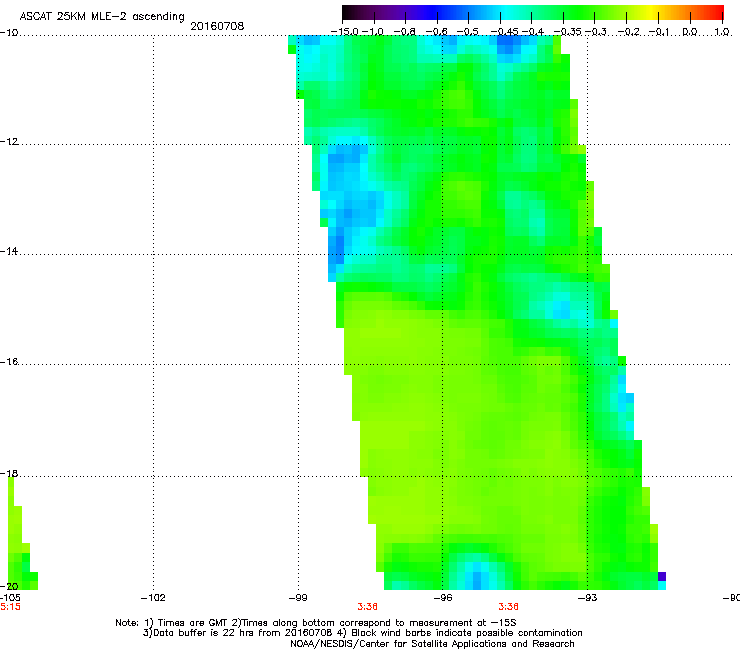Click the -93 longitude axis label
The height and width of the screenshot is (650, 740).
[588, 598]
